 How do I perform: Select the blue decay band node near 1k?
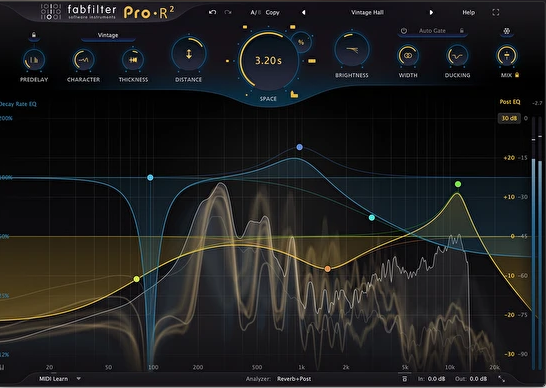299,147
